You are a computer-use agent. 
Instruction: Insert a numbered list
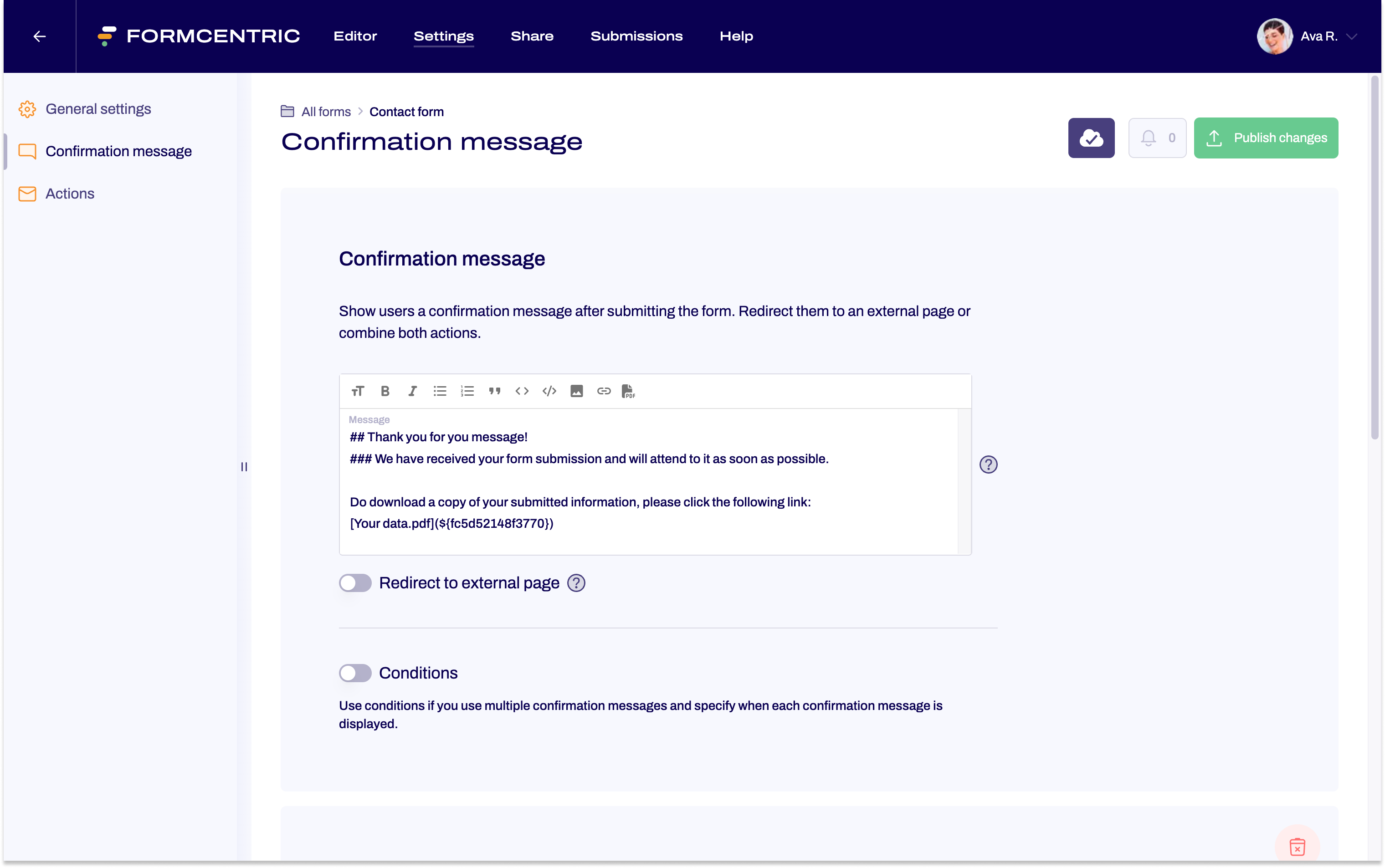pos(467,391)
